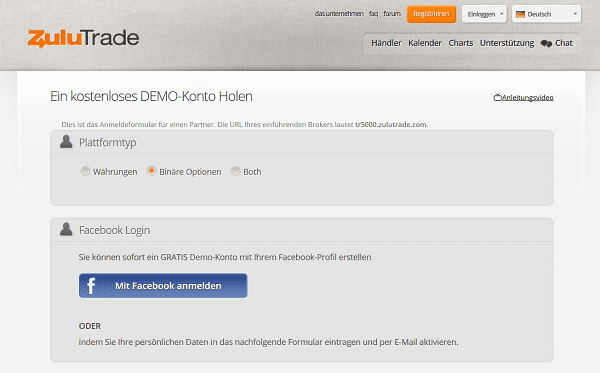Select the Binäre Optionen radio button

152,171
